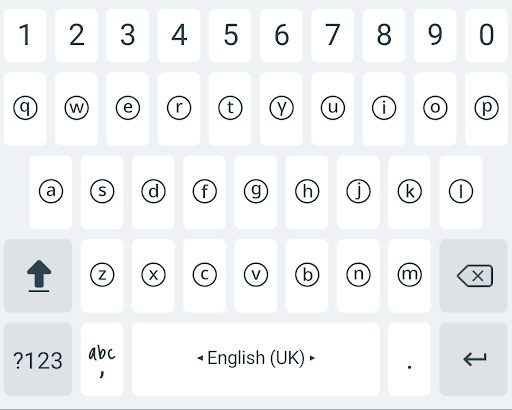Switch to symbols with the ?123 key
Screen dimensions: 512x410
(x=38, y=359)
